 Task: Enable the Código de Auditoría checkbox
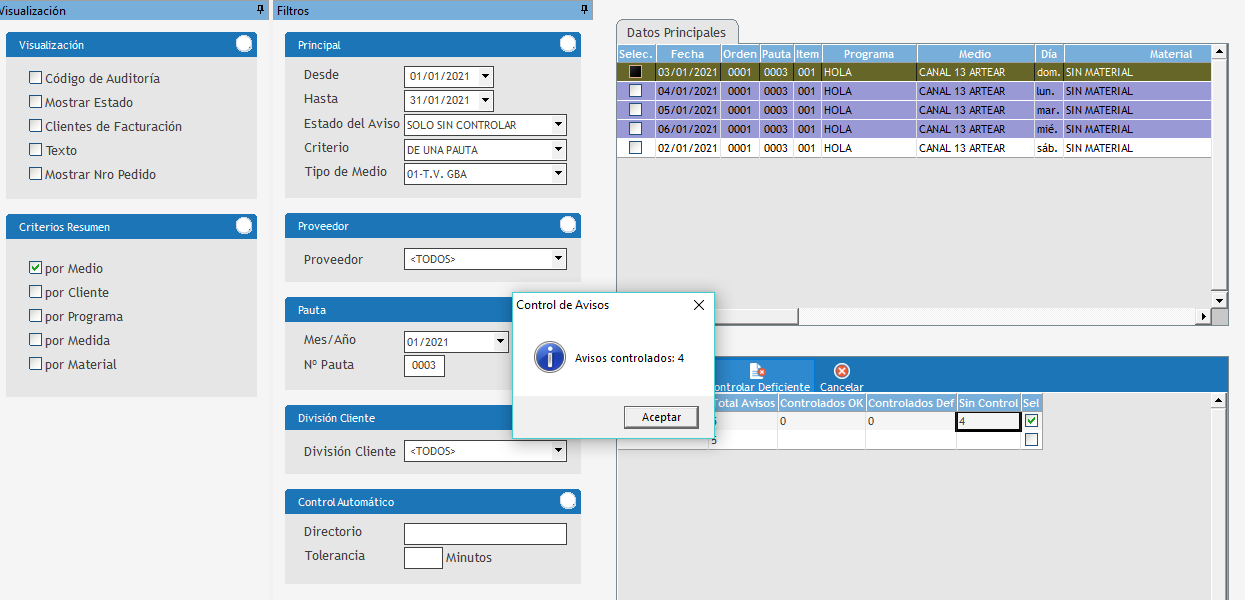36,78
